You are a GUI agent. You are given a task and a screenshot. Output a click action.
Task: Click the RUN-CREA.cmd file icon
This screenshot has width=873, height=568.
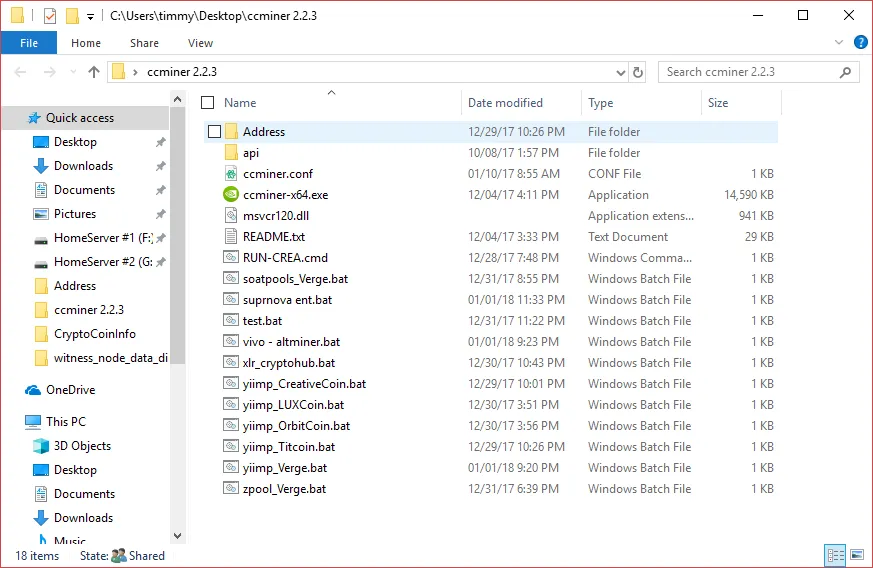click(230, 257)
